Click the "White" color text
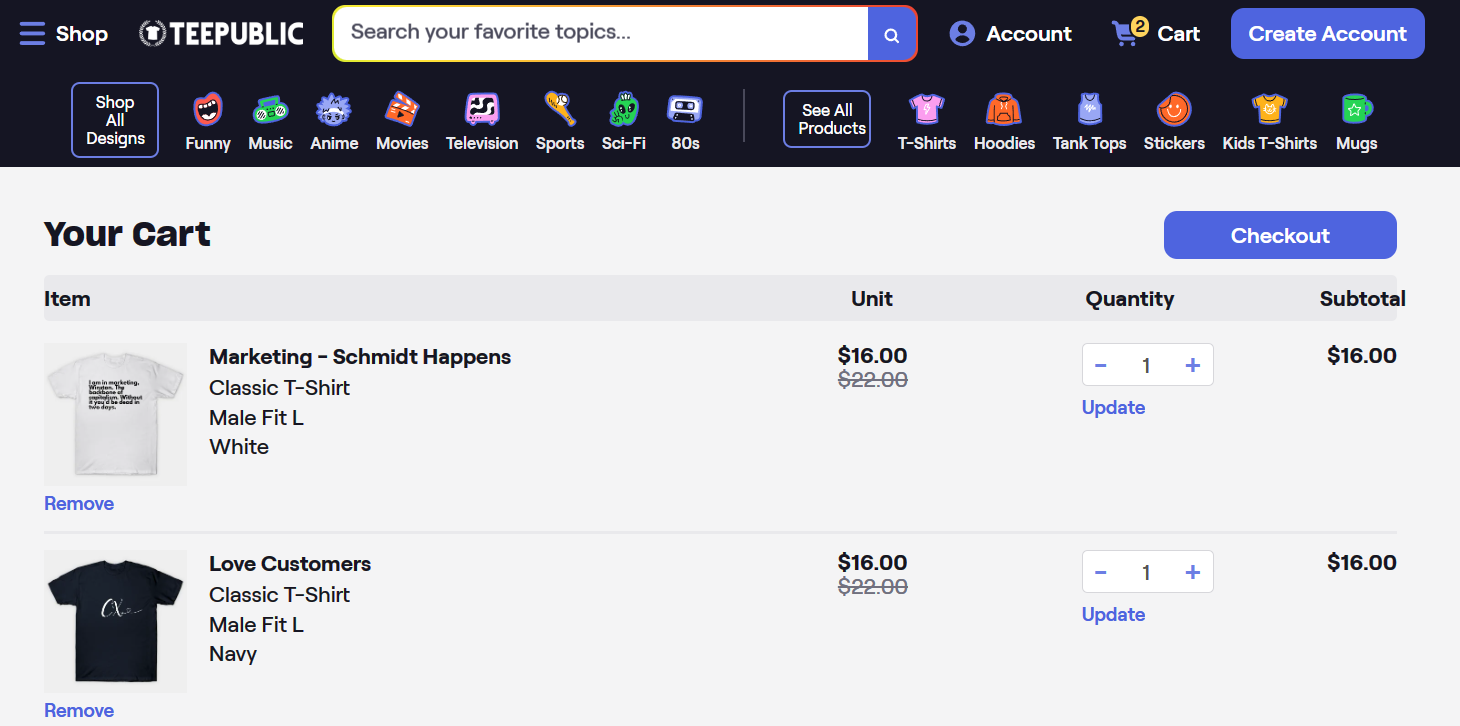This screenshot has height=726, width=1460. [239, 447]
